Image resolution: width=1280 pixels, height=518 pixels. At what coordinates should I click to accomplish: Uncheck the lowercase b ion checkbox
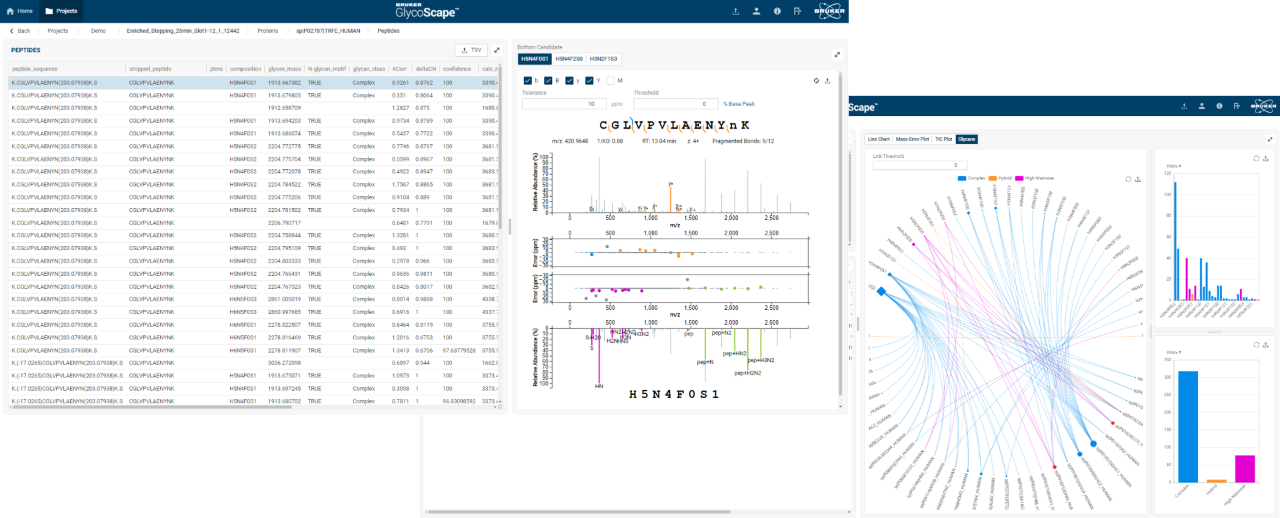click(x=528, y=80)
